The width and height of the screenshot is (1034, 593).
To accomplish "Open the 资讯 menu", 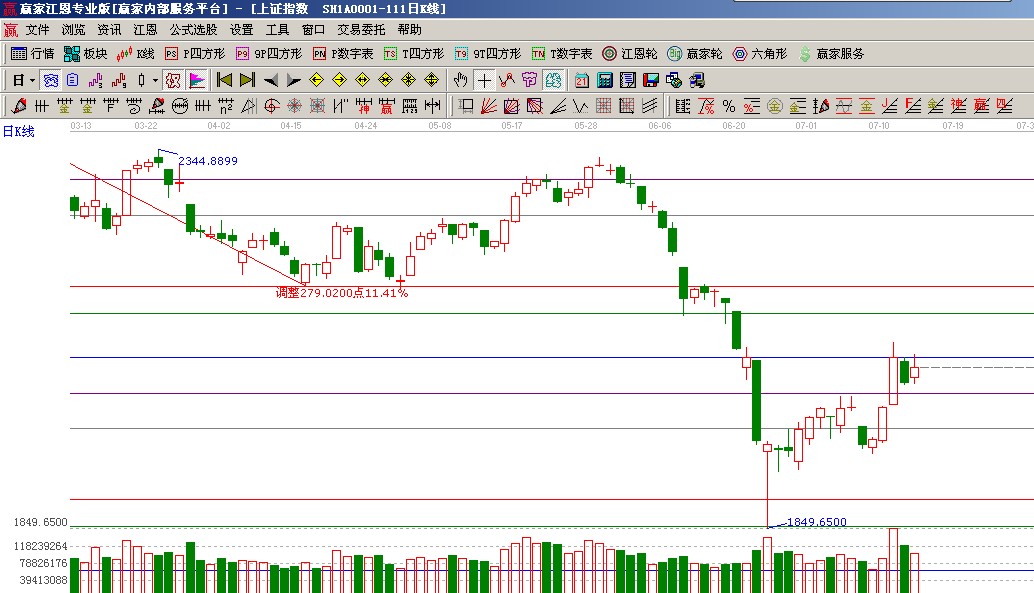I will [x=109, y=30].
